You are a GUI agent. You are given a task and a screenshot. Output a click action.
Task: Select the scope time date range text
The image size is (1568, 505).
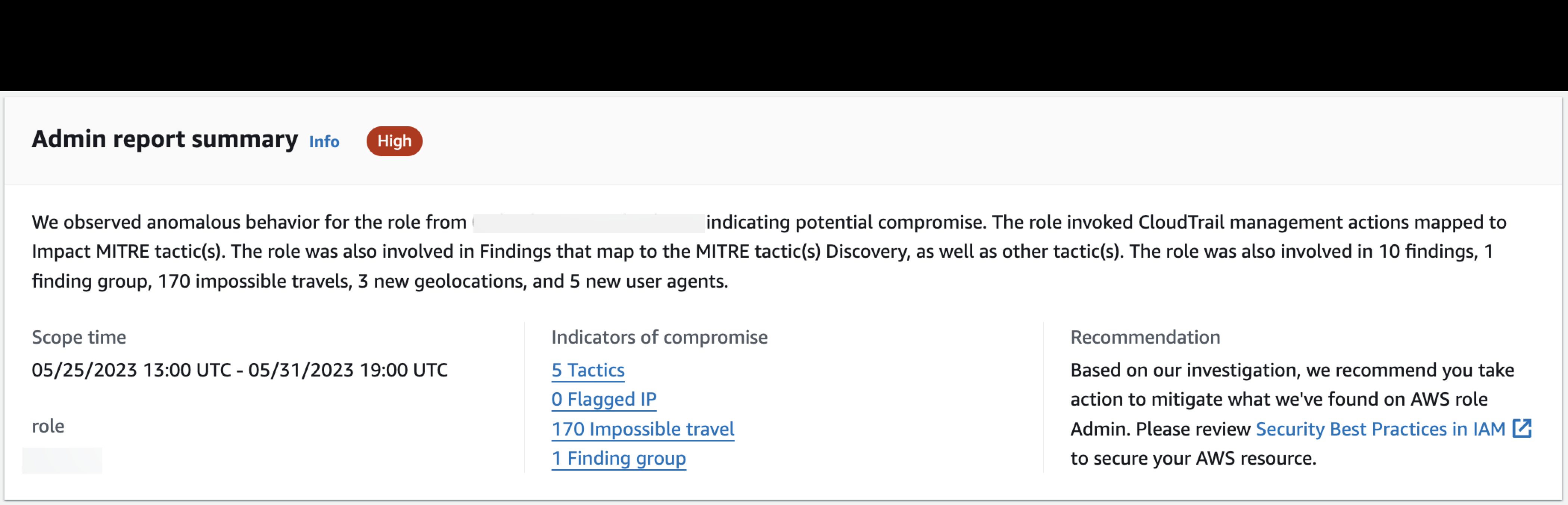tap(240, 370)
